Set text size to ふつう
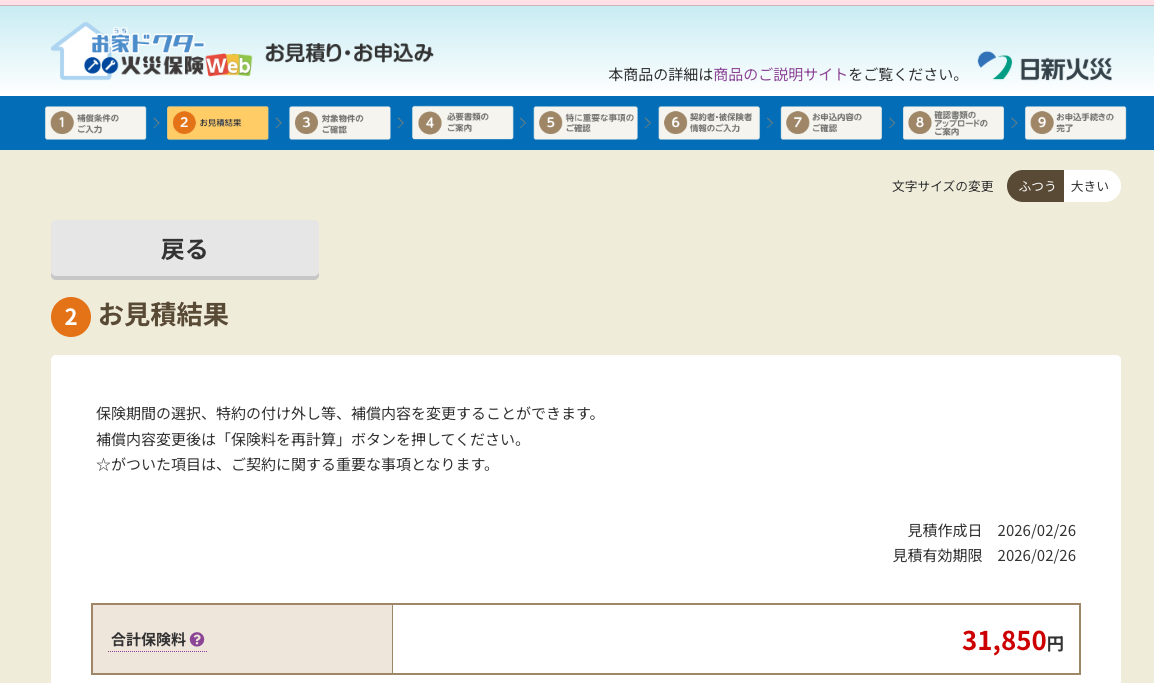Image resolution: width=1154 pixels, height=683 pixels. point(1036,186)
